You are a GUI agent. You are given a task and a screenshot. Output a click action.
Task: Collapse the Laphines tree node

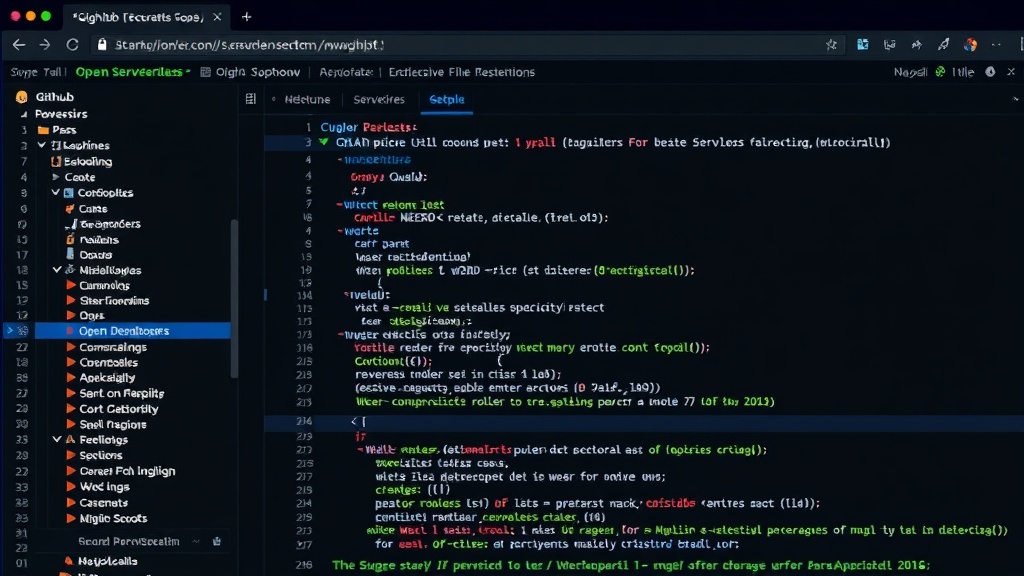[42, 145]
